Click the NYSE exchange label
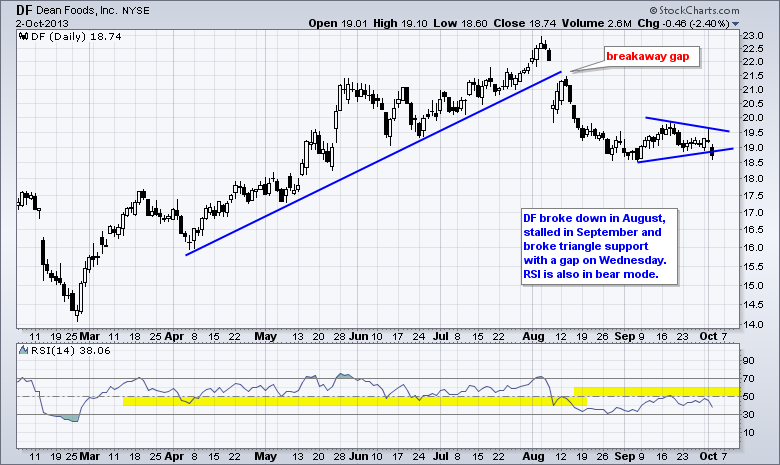 click(135, 10)
